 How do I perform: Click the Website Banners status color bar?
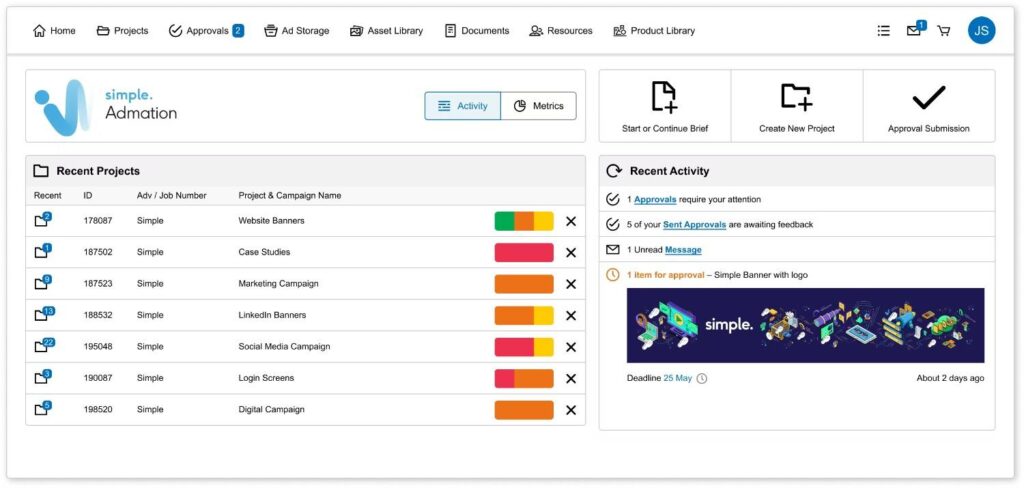click(x=524, y=221)
